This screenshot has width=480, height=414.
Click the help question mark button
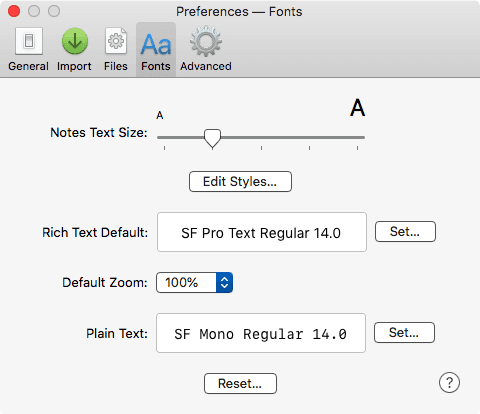[x=449, y=382]
